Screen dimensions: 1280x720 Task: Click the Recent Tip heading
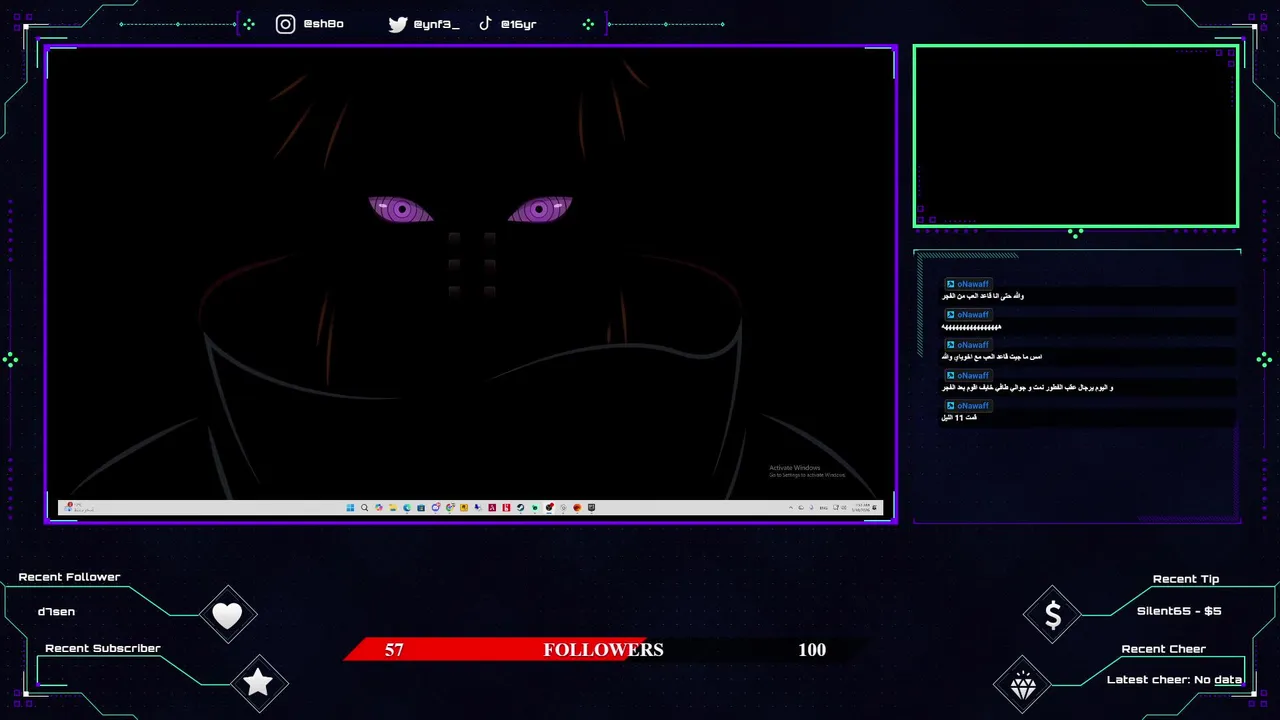(1186, 579)
